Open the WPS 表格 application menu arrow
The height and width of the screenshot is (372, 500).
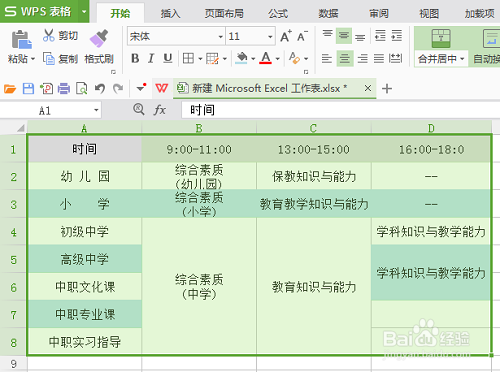click(84, 12)
